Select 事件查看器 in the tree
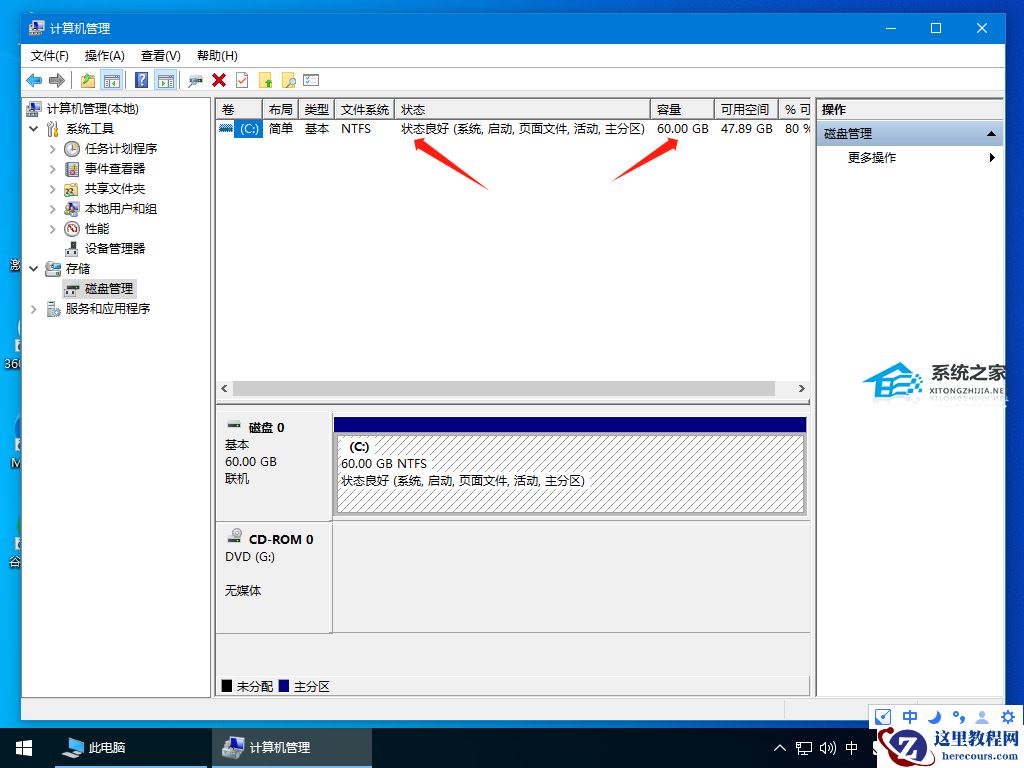The image size is (1024, 768). pyautogui.click(x=115, y=168)
